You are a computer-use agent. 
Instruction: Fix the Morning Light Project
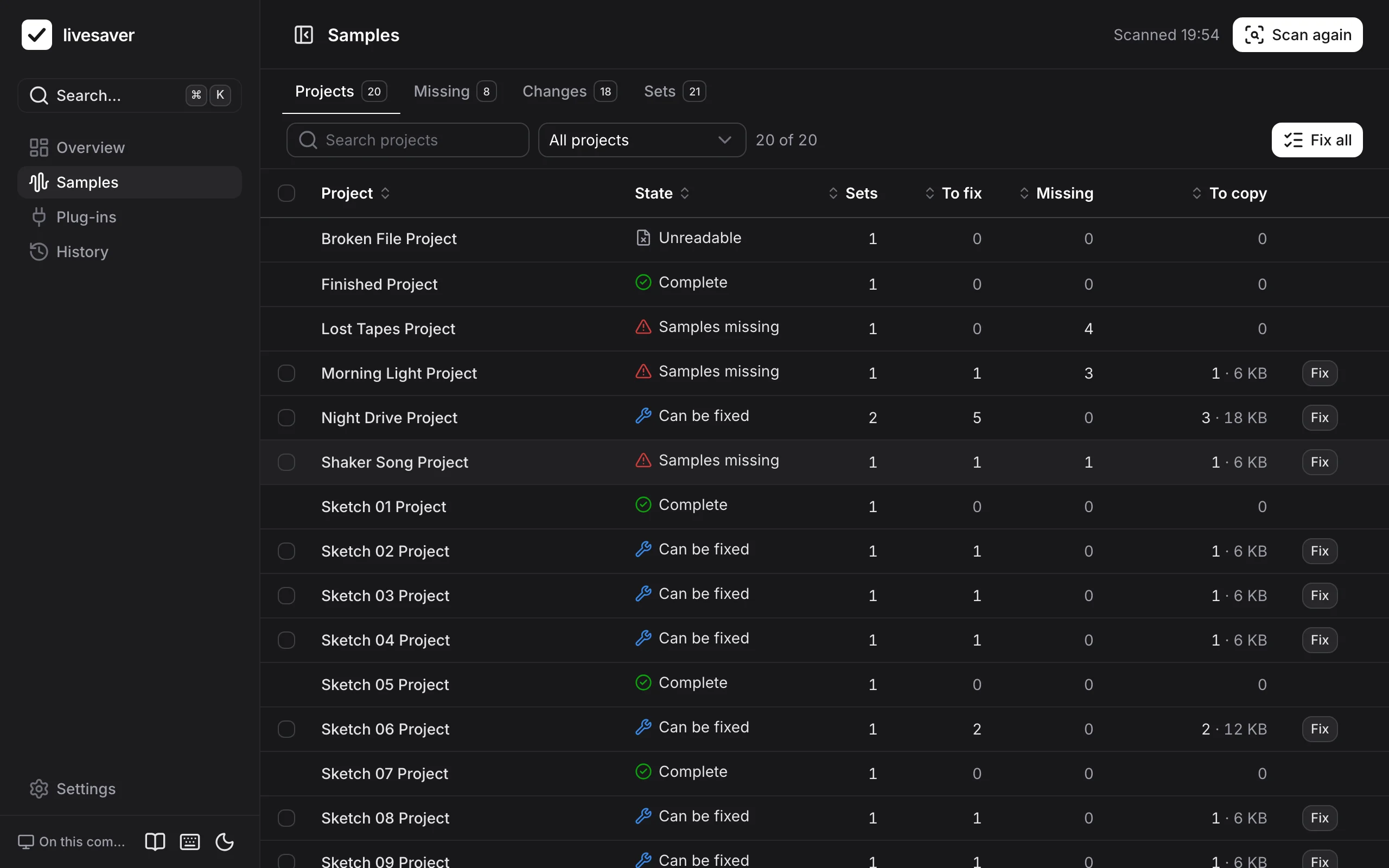[x=1320, y=373]
